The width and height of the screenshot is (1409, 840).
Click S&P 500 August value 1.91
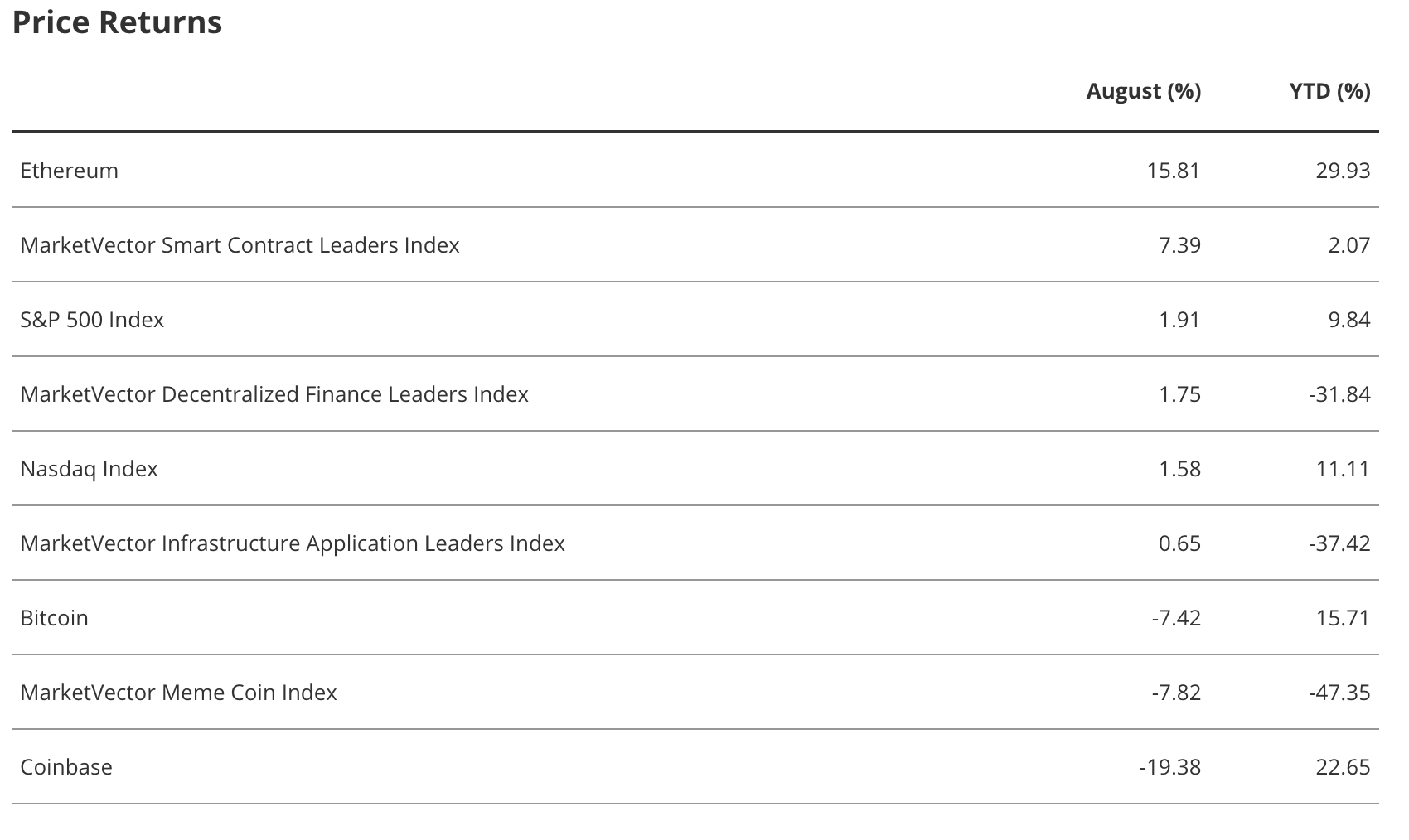point(1179,320)
